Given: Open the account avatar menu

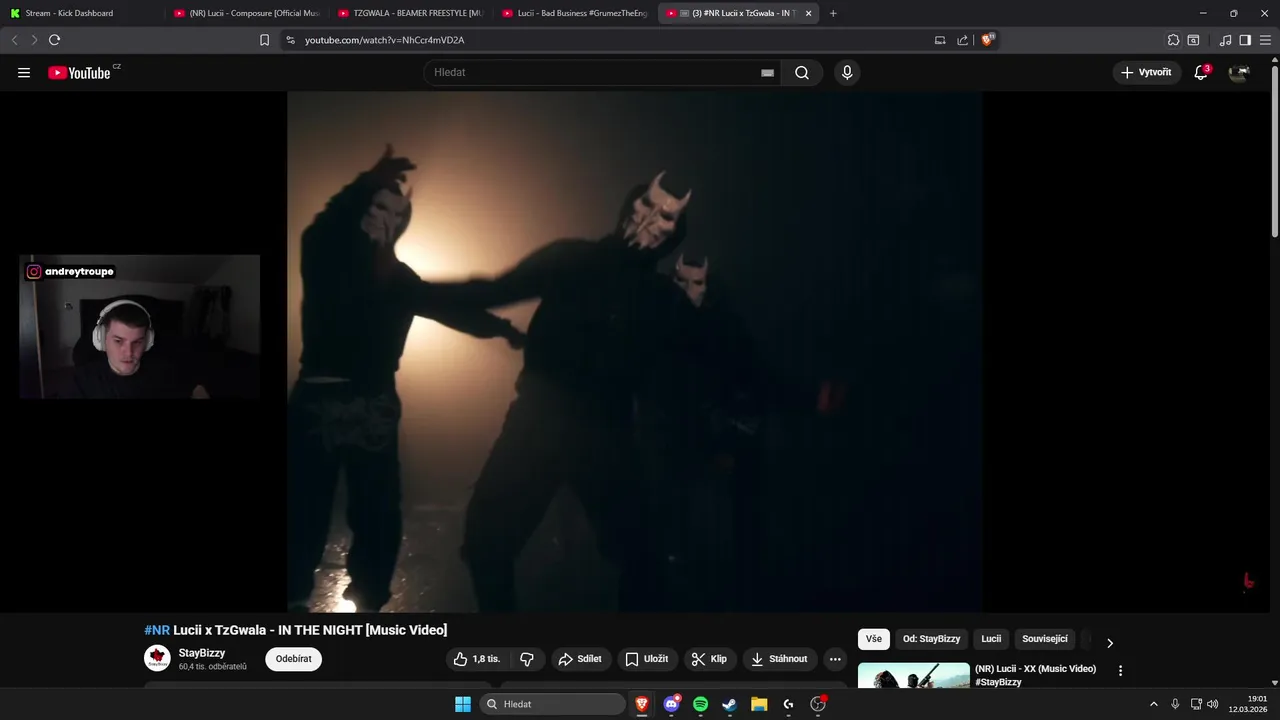Looking at the screenshot, I should [1239, 73].
